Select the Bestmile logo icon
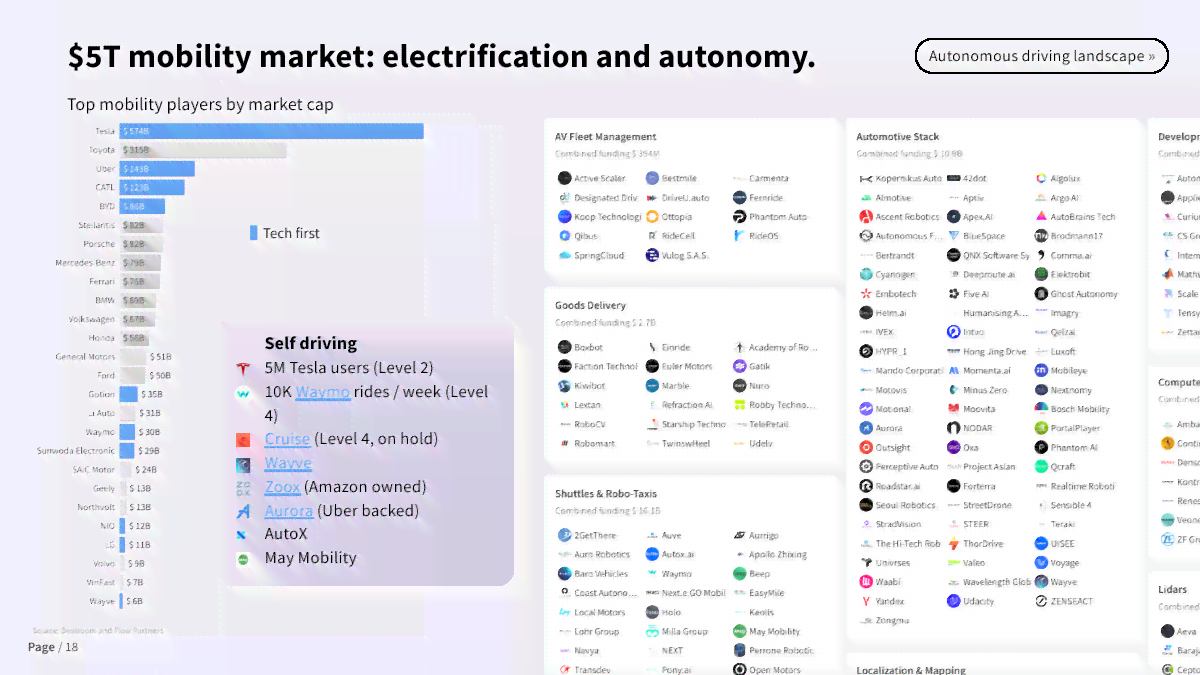The image size is (1200, 675). [652, 179]
